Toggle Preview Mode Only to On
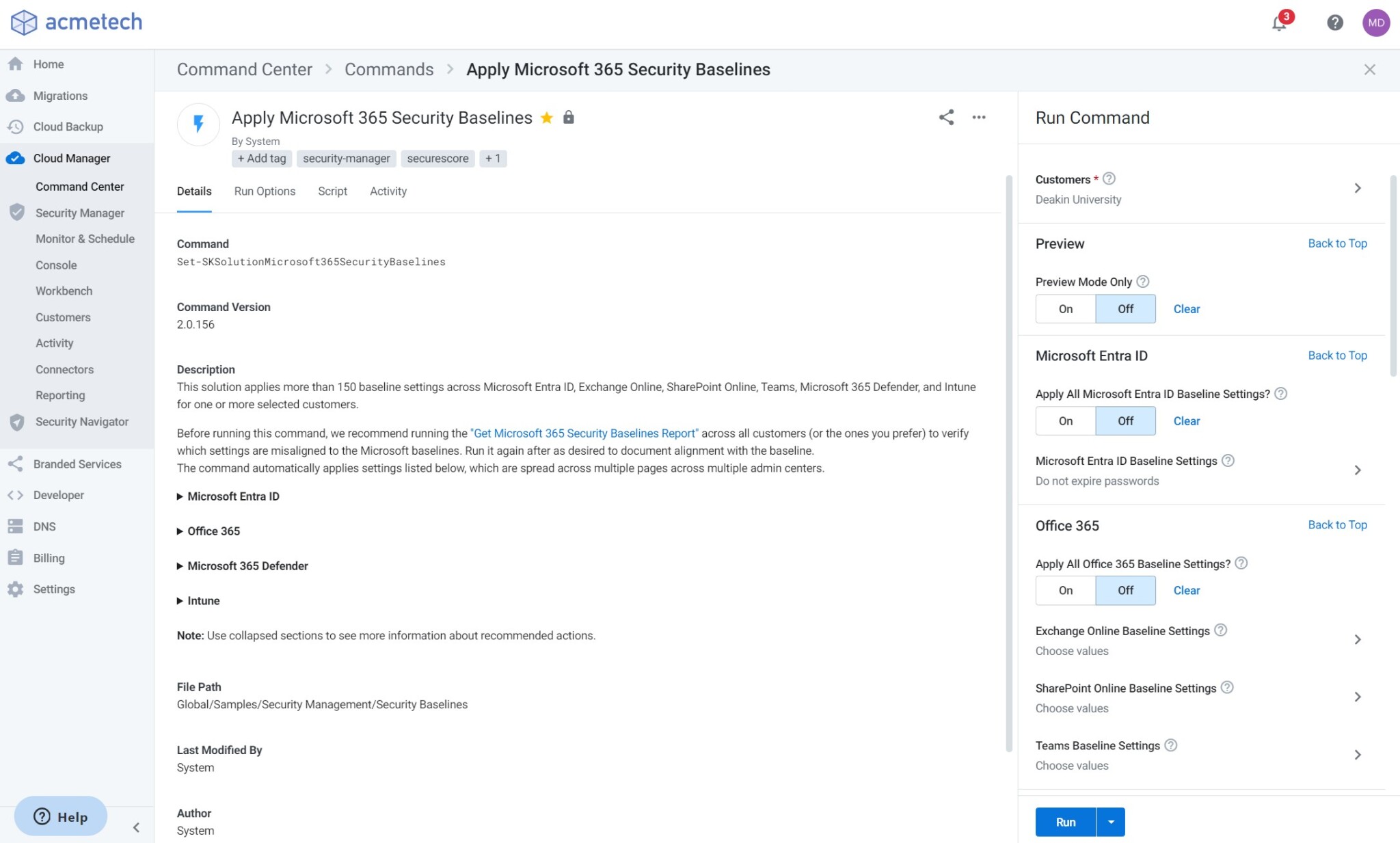 [x=1065, y=308]
